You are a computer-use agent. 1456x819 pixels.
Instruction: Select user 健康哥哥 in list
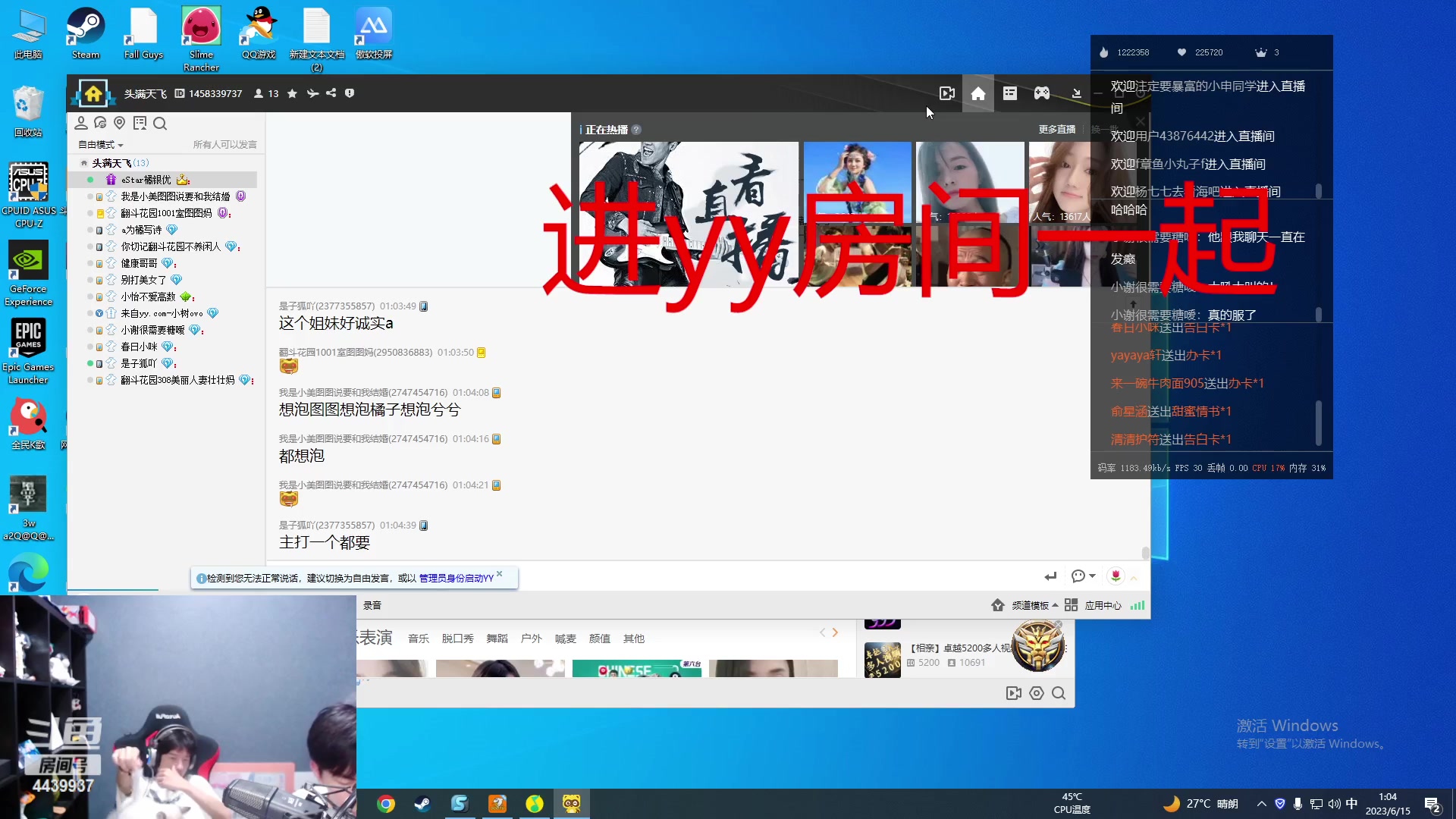click(162, 263)
